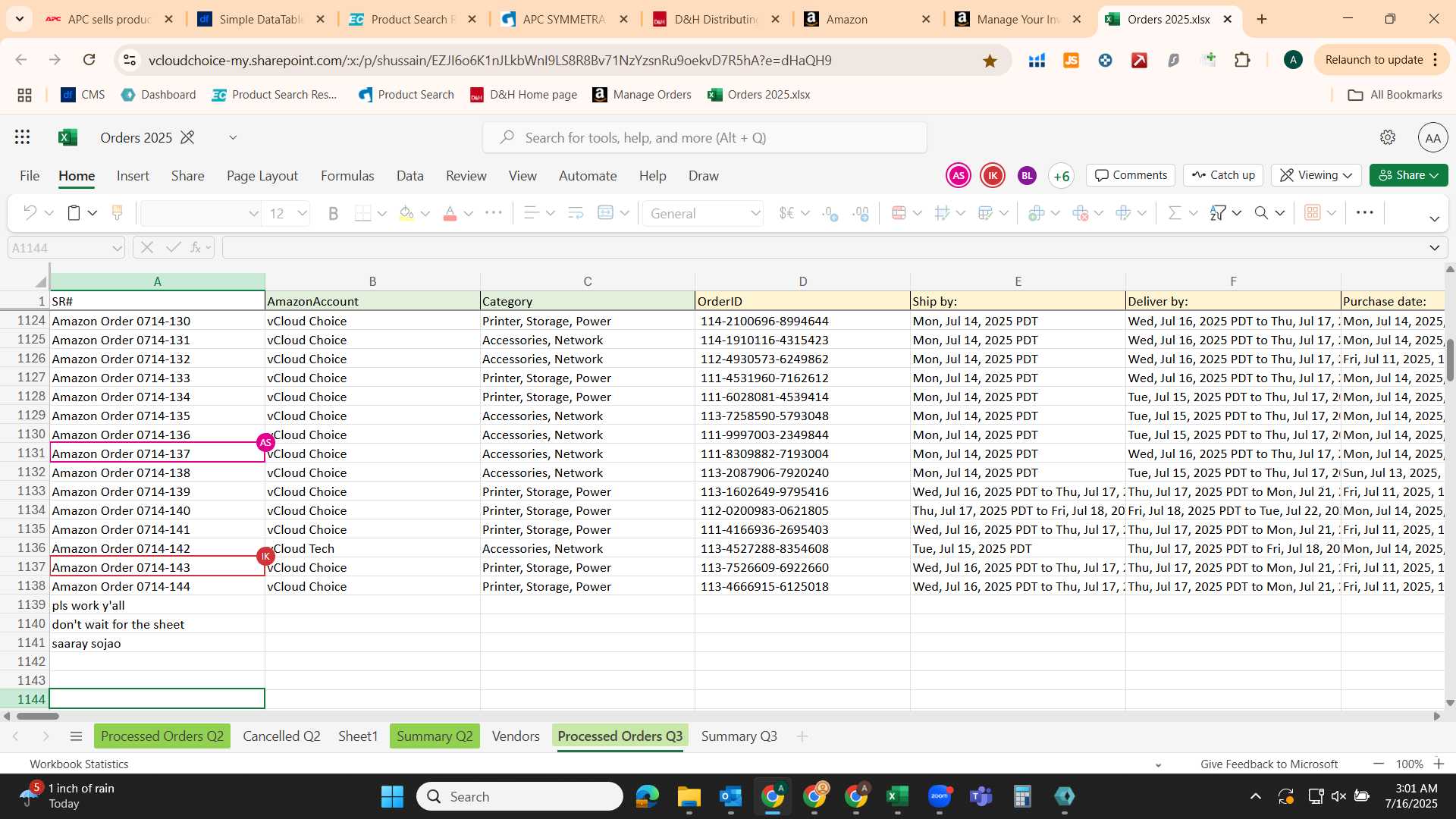
Task: Open the file name options chevron
Action: pyautogui.click(x=233, y=137)
